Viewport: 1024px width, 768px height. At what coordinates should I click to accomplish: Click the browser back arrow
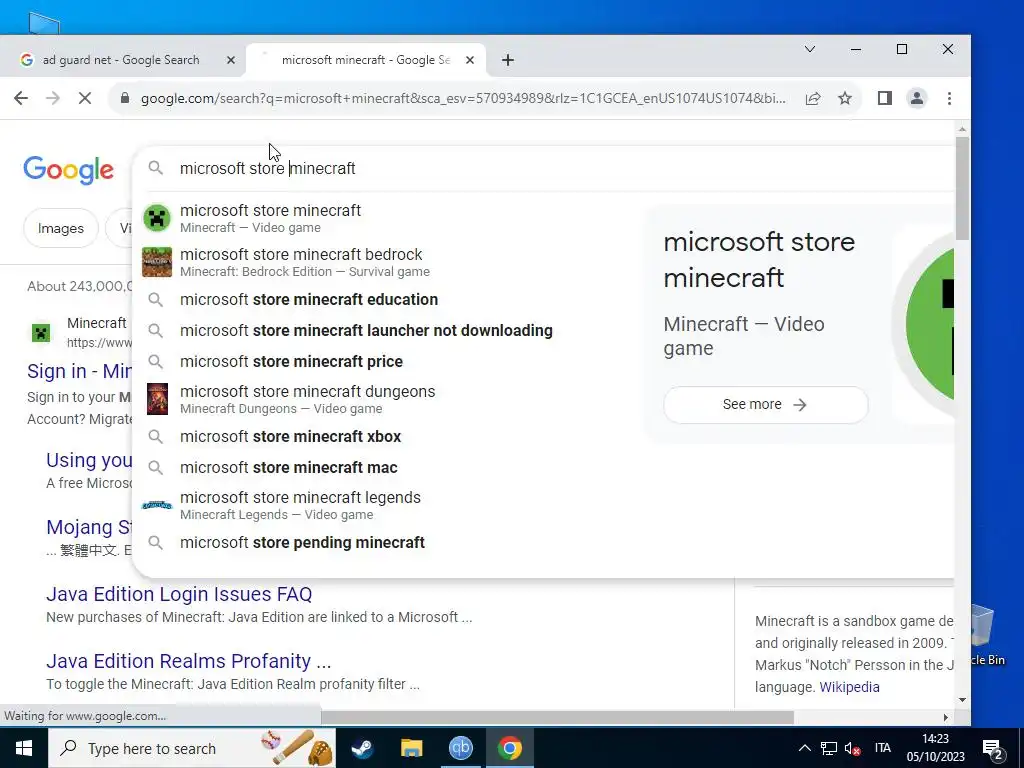pyautogui.click(x=21, y=99)
